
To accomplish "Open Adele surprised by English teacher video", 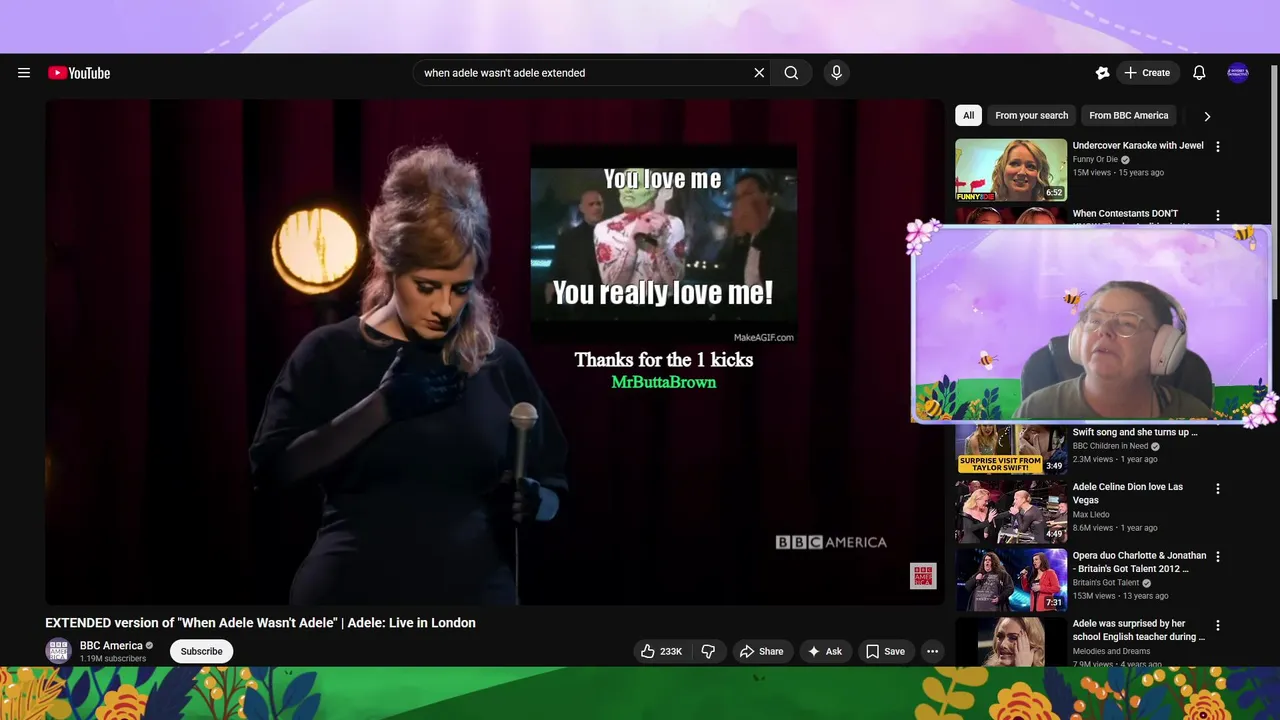I will pyautogui.click(x=1139, y=630).
